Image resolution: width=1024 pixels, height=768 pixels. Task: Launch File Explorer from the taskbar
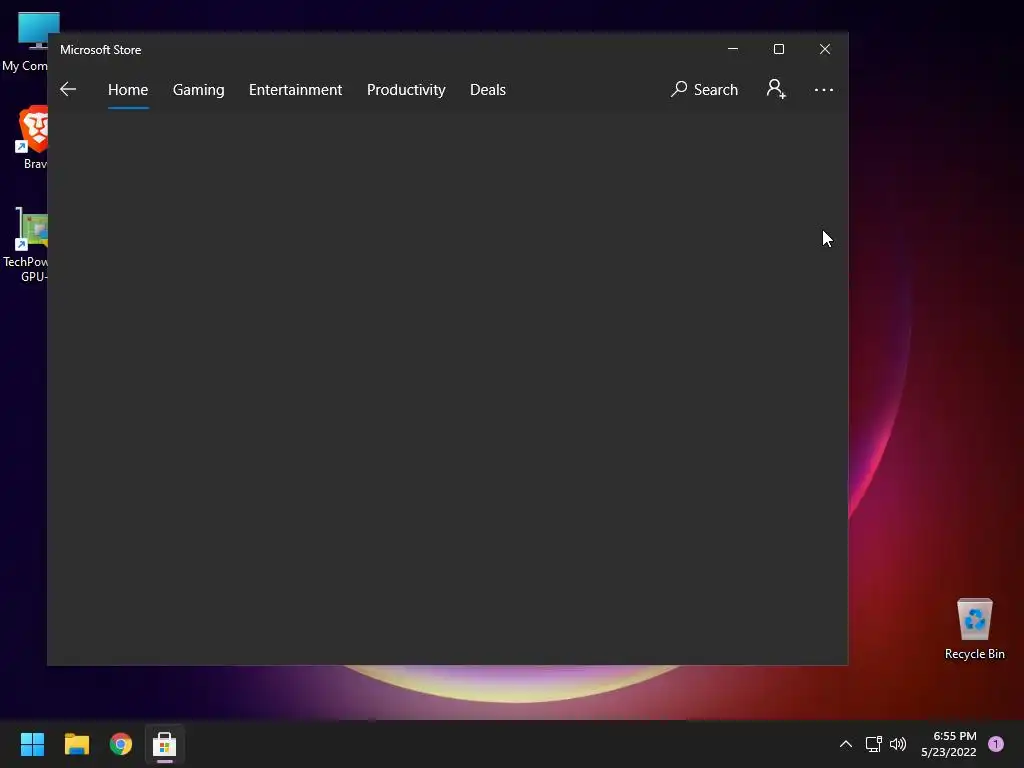click(76, 744)
